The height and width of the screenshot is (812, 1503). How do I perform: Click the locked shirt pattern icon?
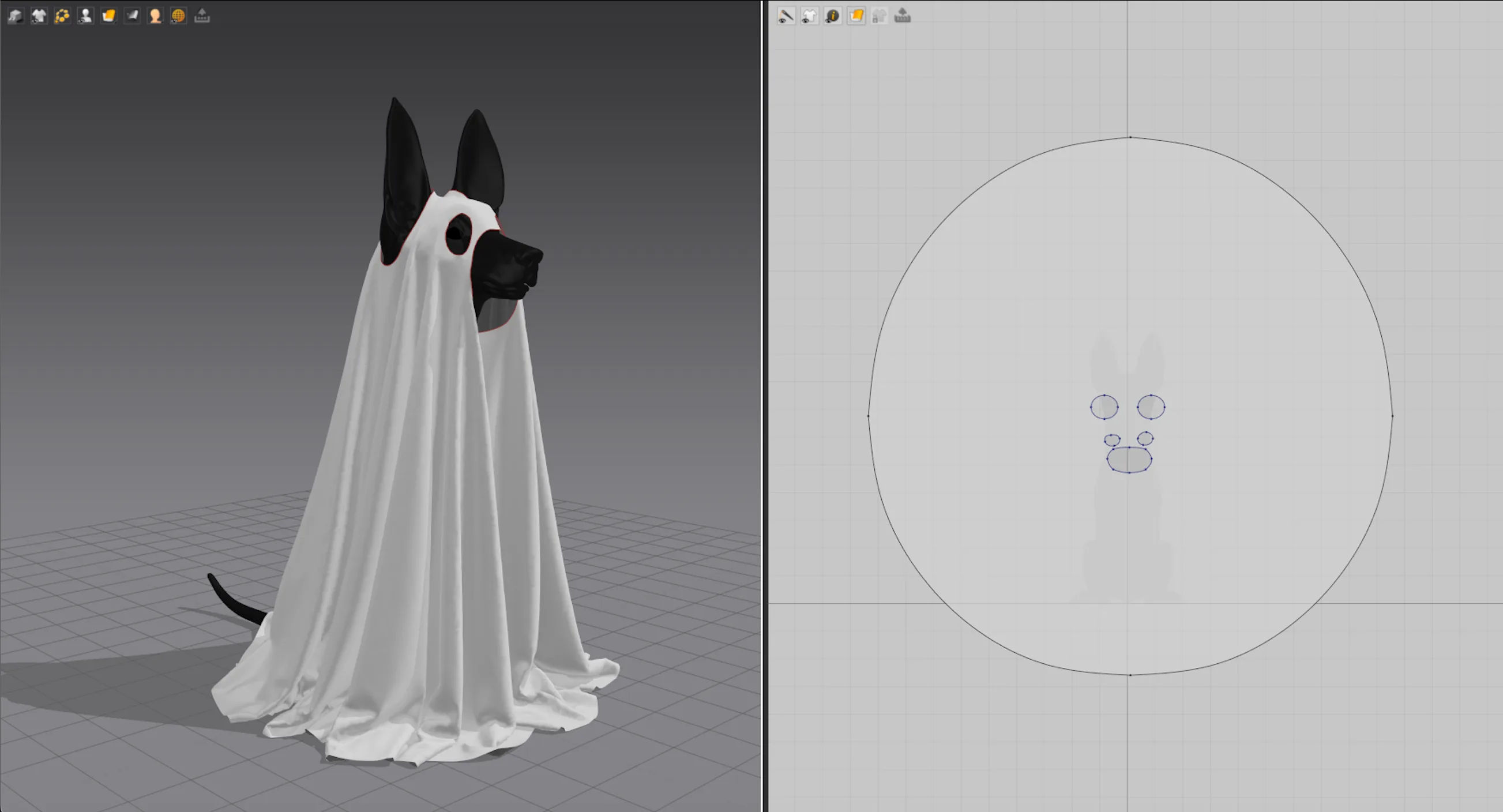click(x=880, y=16)
